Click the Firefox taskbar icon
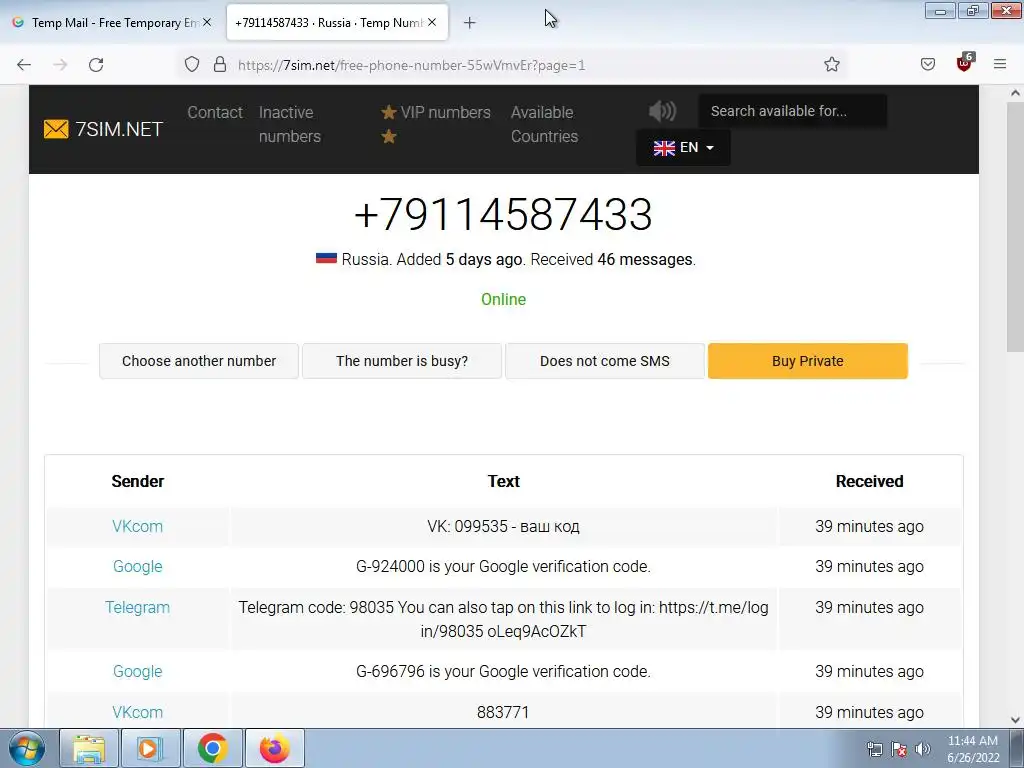Screen dimensions: 1024x768 click(274, 749)
